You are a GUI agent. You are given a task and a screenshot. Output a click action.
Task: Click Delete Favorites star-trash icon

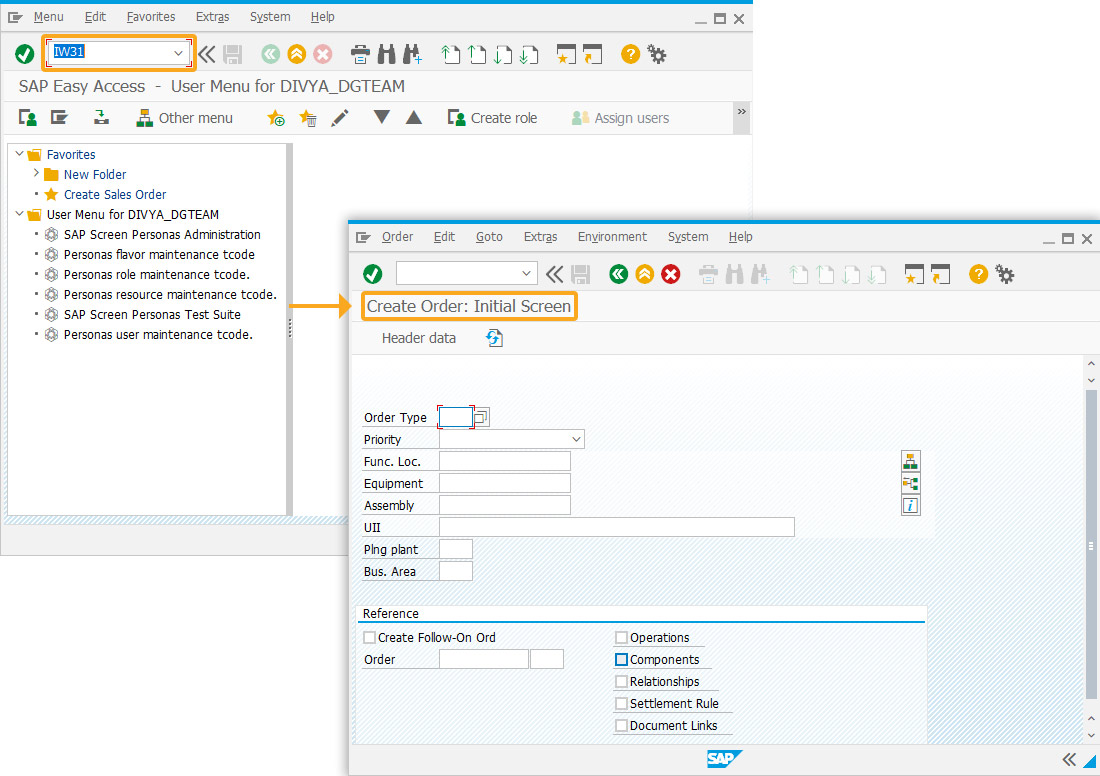coord(308,118)
